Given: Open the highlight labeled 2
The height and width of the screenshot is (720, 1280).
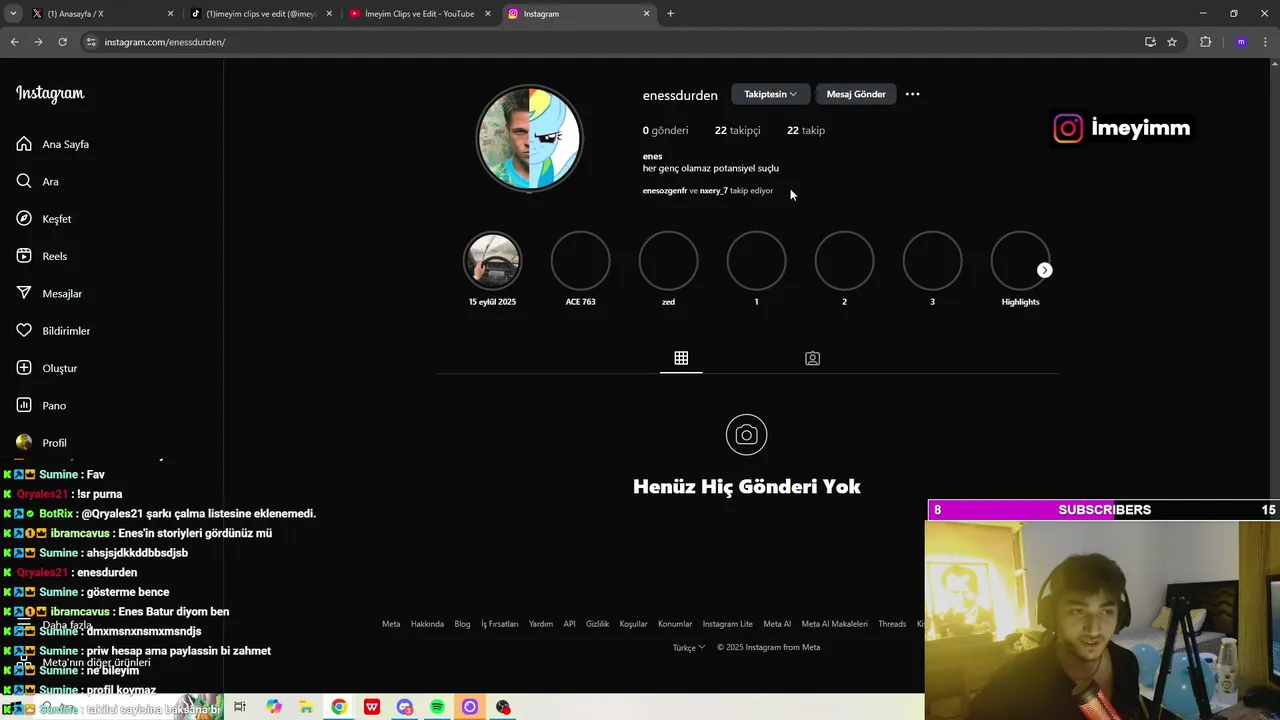Looking at the screenshot, I should [844, 261].
